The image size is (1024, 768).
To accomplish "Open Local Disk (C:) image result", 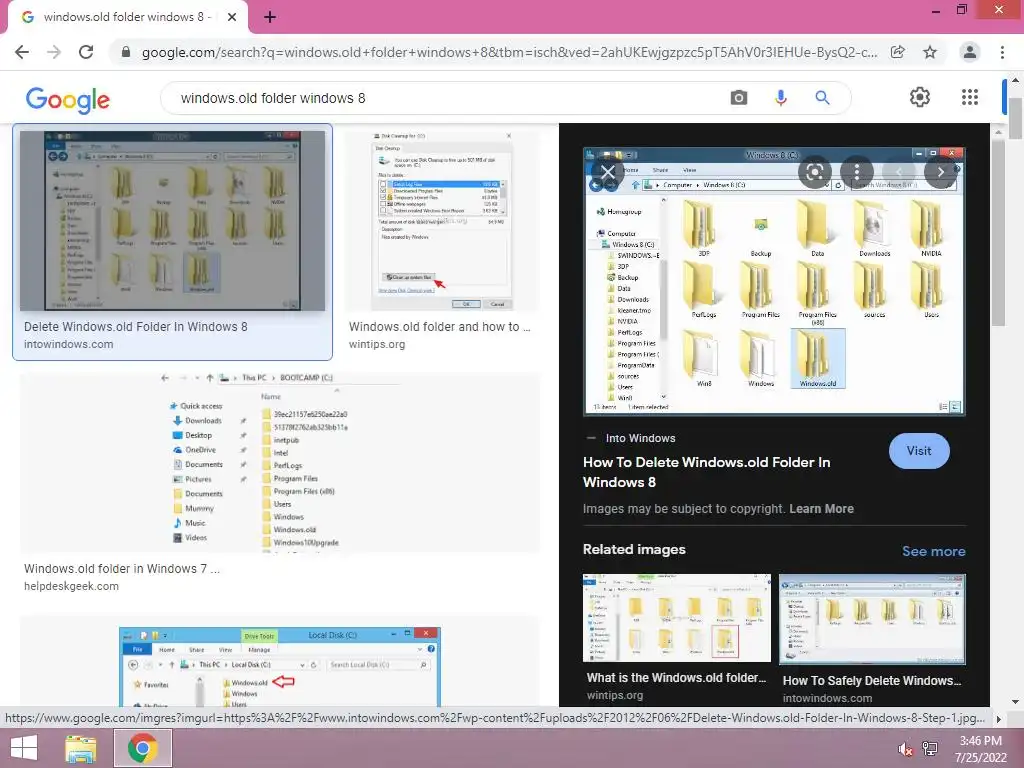I will click(x=280, y=662).
